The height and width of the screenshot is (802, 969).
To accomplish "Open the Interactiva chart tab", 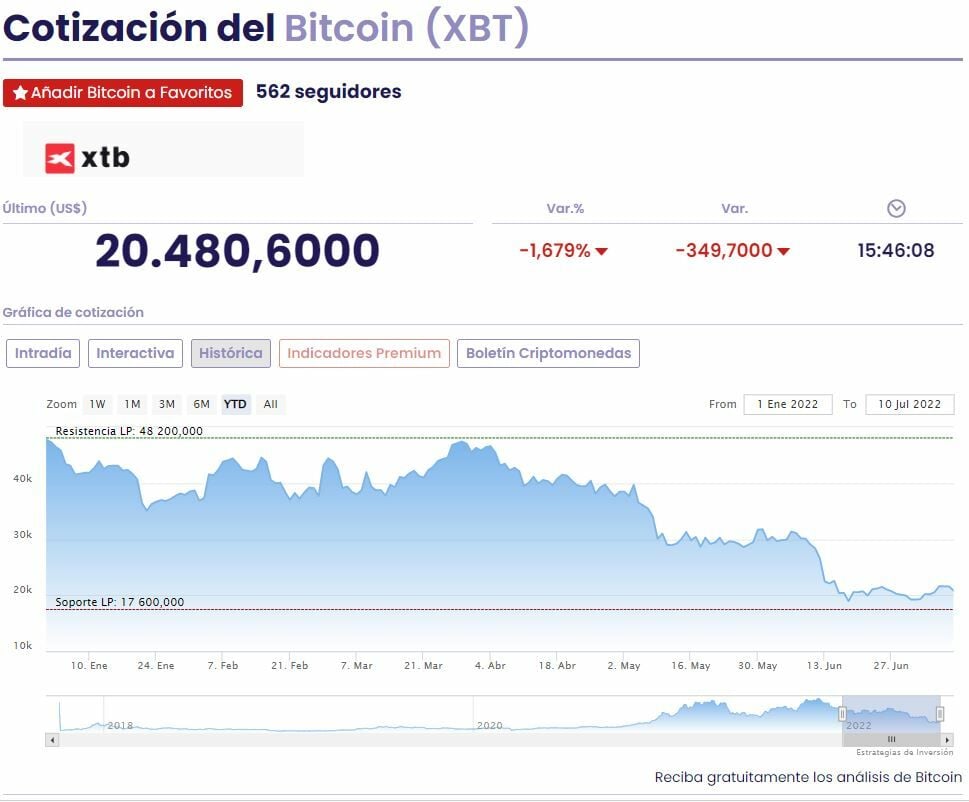I will click(135, 353).
